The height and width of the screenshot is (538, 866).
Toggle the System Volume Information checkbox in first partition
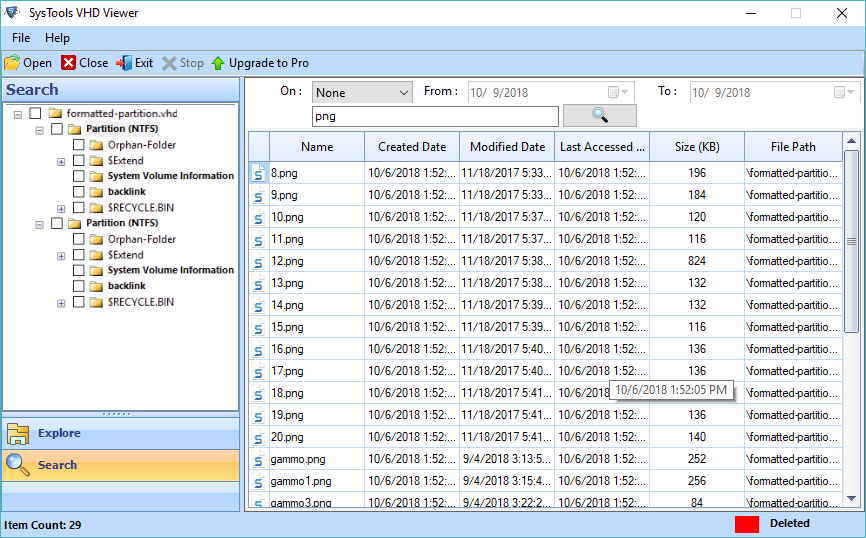(x=79, y=176)
